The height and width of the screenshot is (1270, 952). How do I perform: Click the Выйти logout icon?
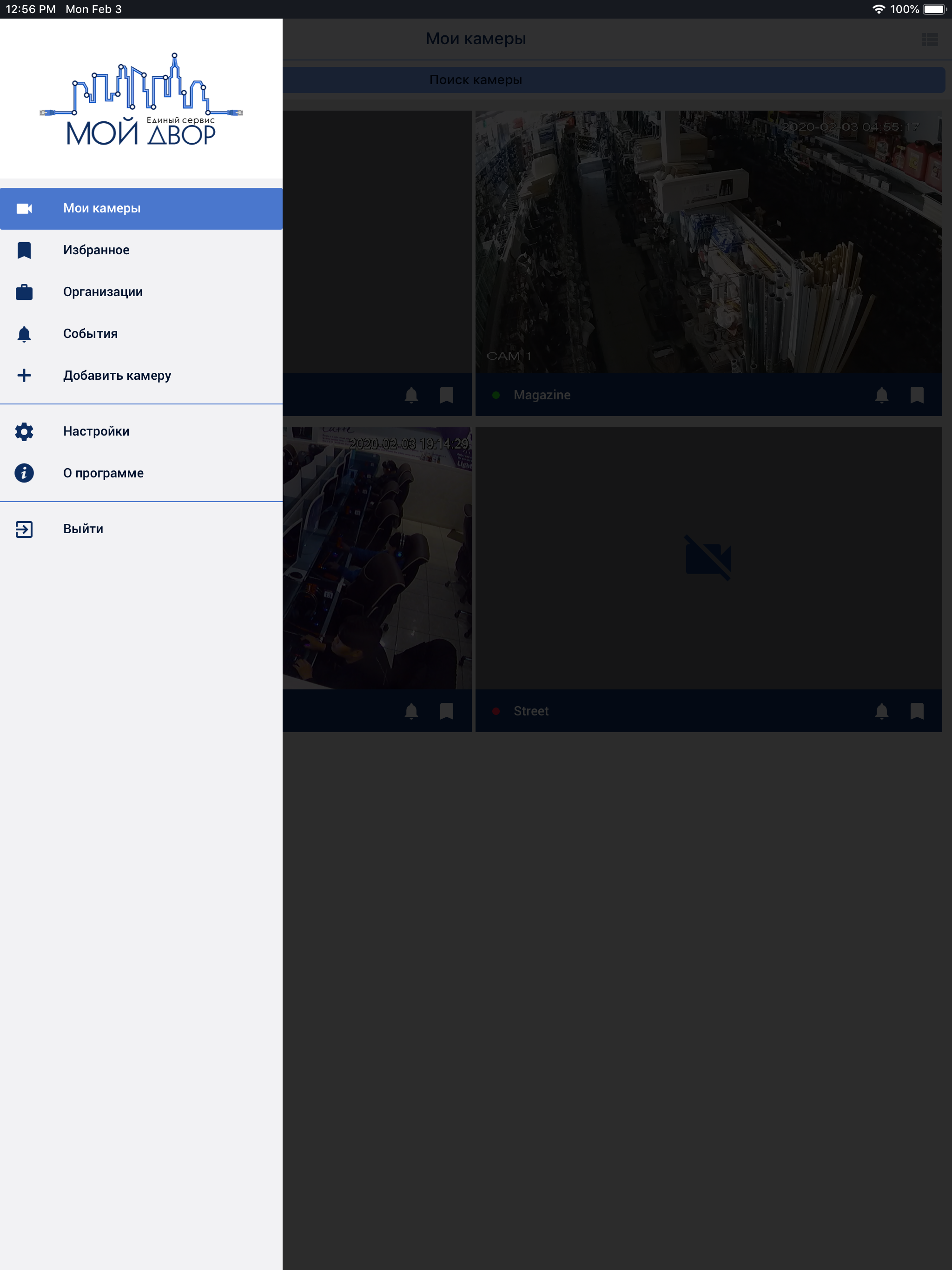pyautogui.click(x=24, y=529)
